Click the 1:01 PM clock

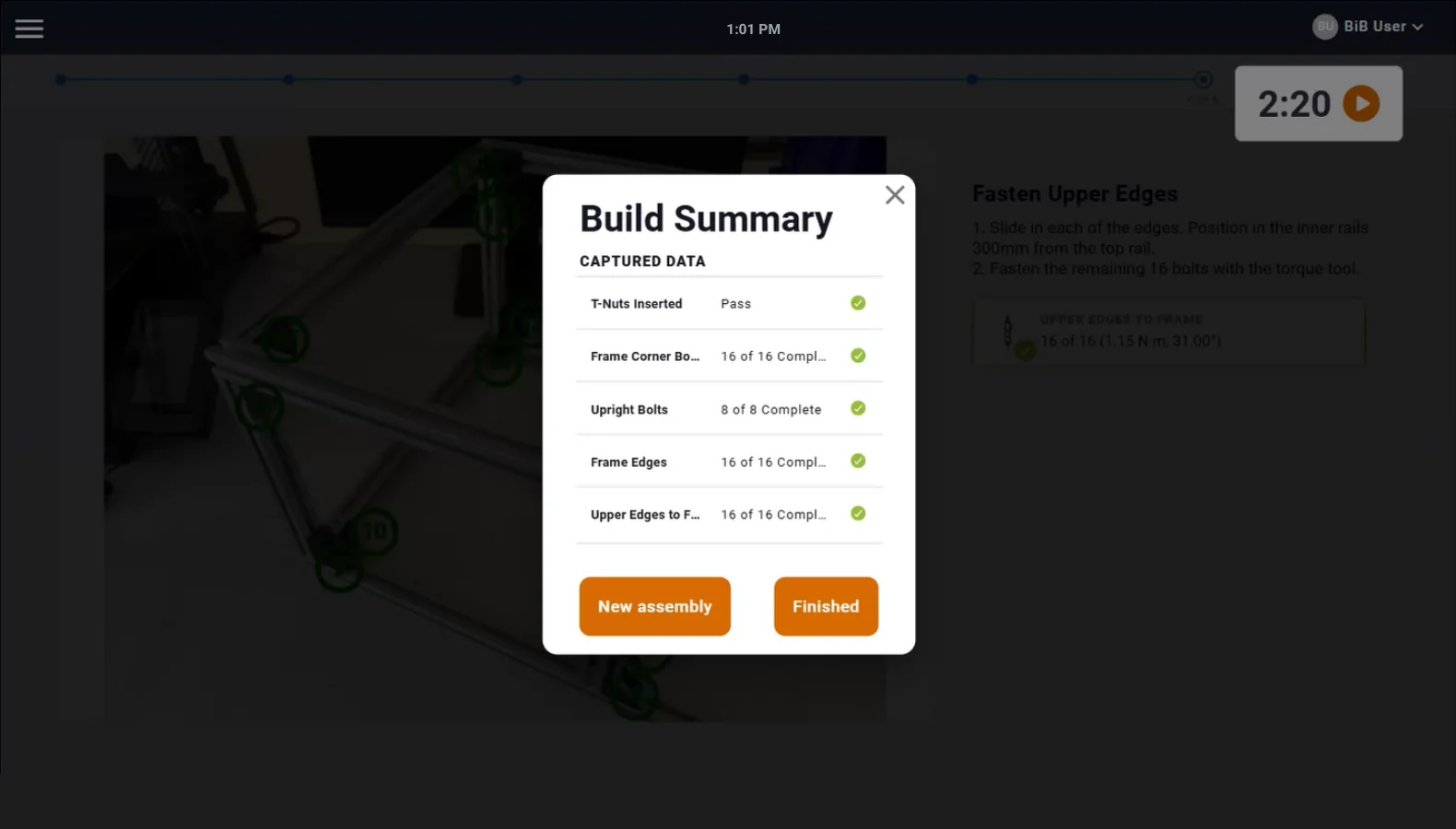tap(753, 29)
